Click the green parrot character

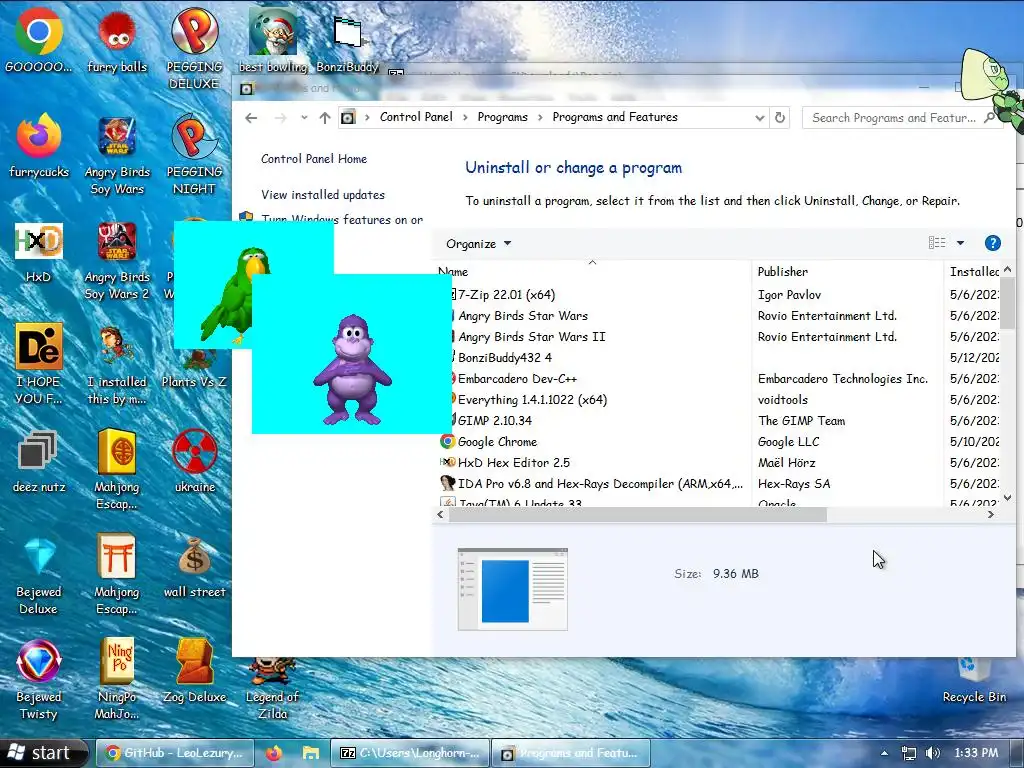234,294
